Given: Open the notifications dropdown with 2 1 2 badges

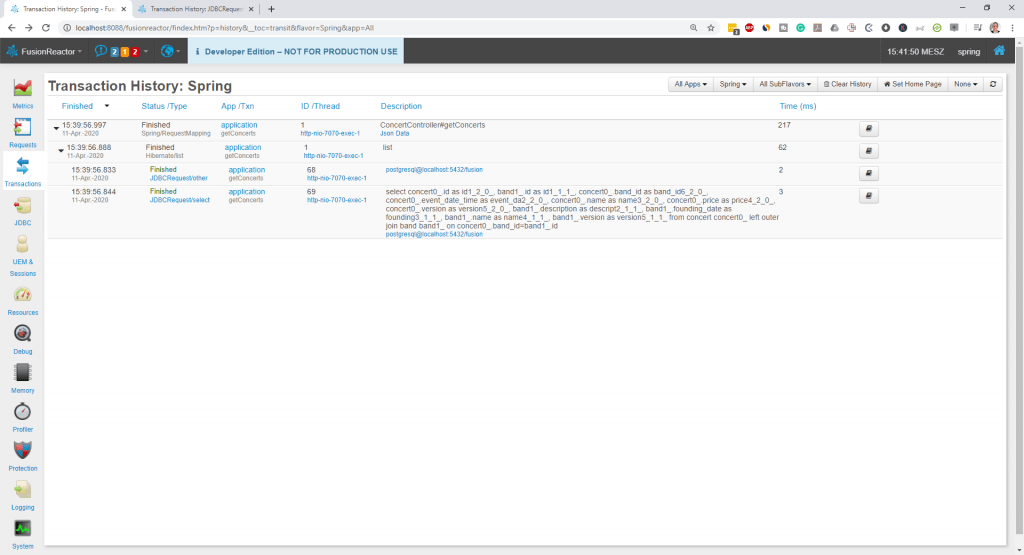Looking at the screenshot, I should 121,51.
